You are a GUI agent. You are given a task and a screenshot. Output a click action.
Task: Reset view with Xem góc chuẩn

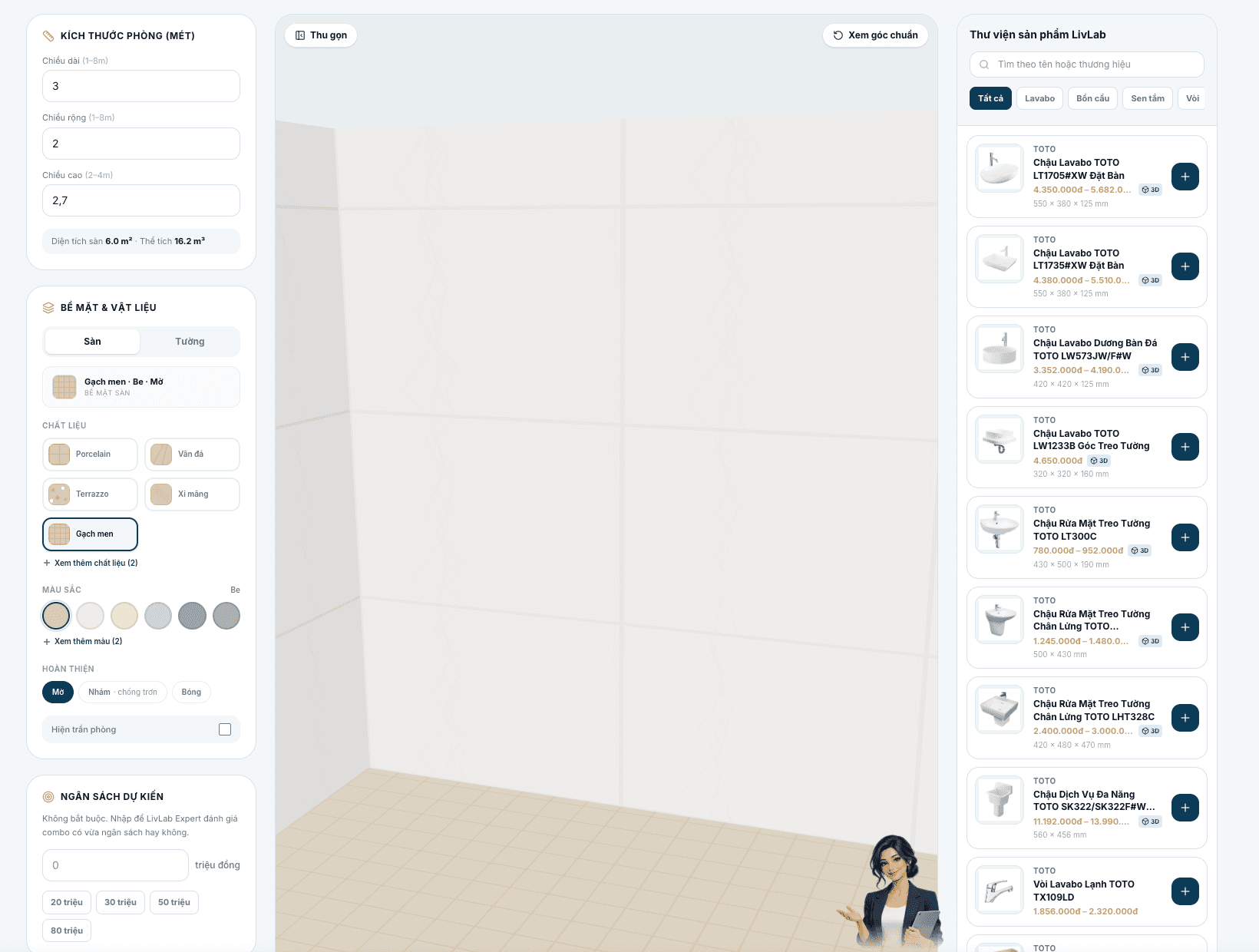875,35
